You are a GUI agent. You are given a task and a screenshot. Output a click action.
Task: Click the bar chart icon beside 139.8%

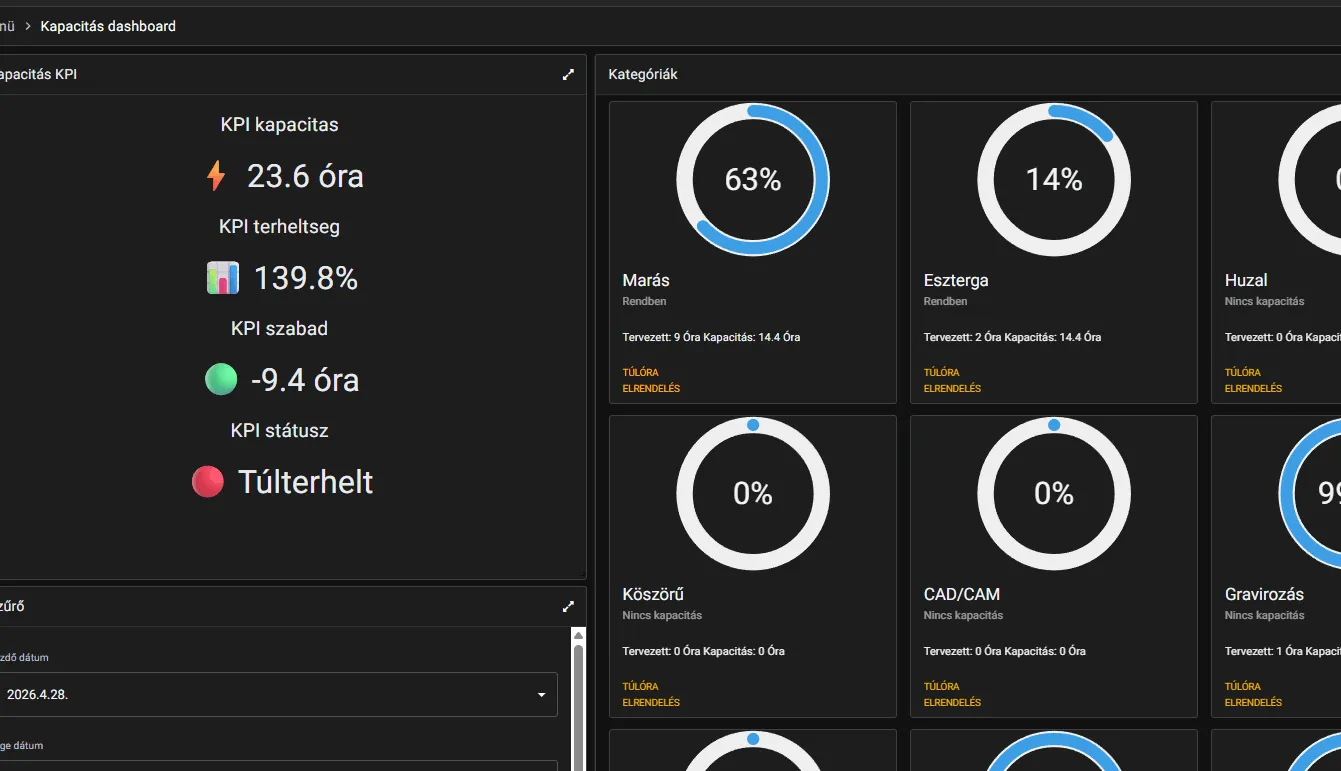[x=223, y=278]
